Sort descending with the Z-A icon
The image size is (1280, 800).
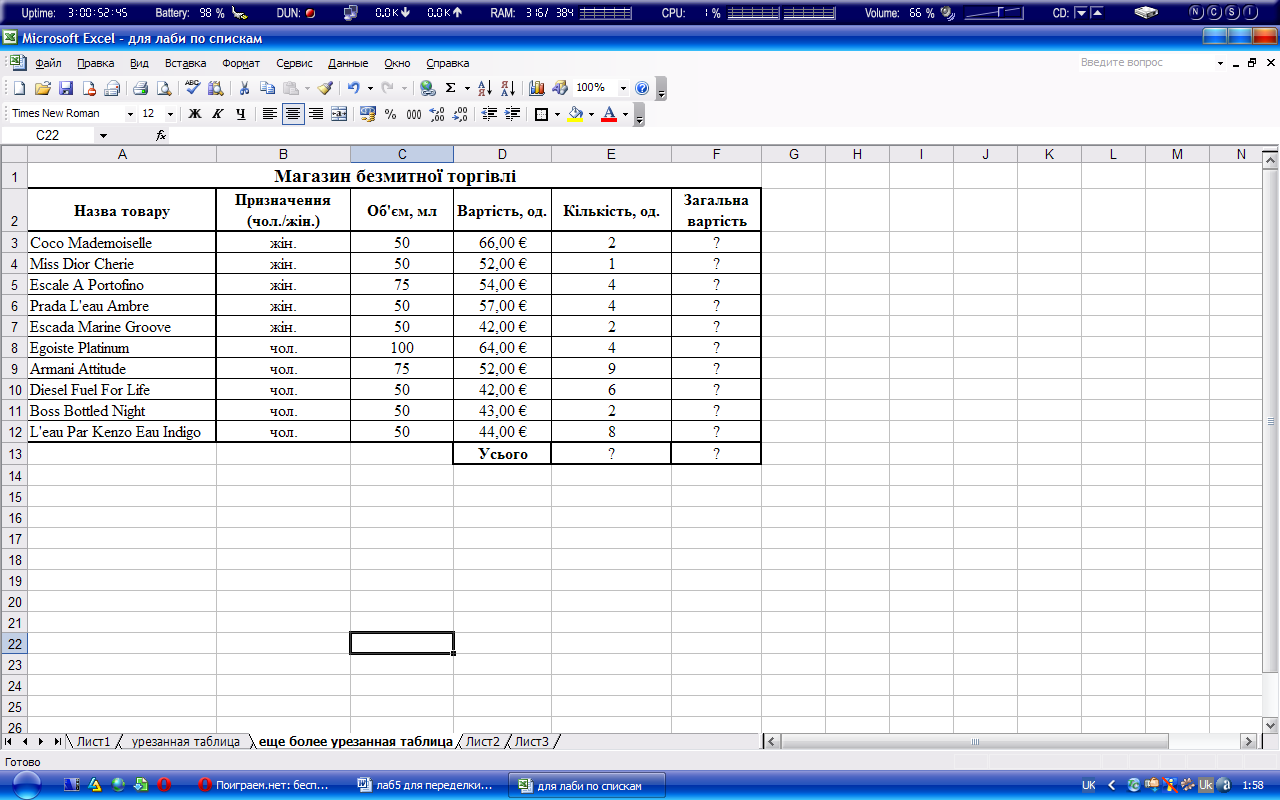tap(508, 88)
